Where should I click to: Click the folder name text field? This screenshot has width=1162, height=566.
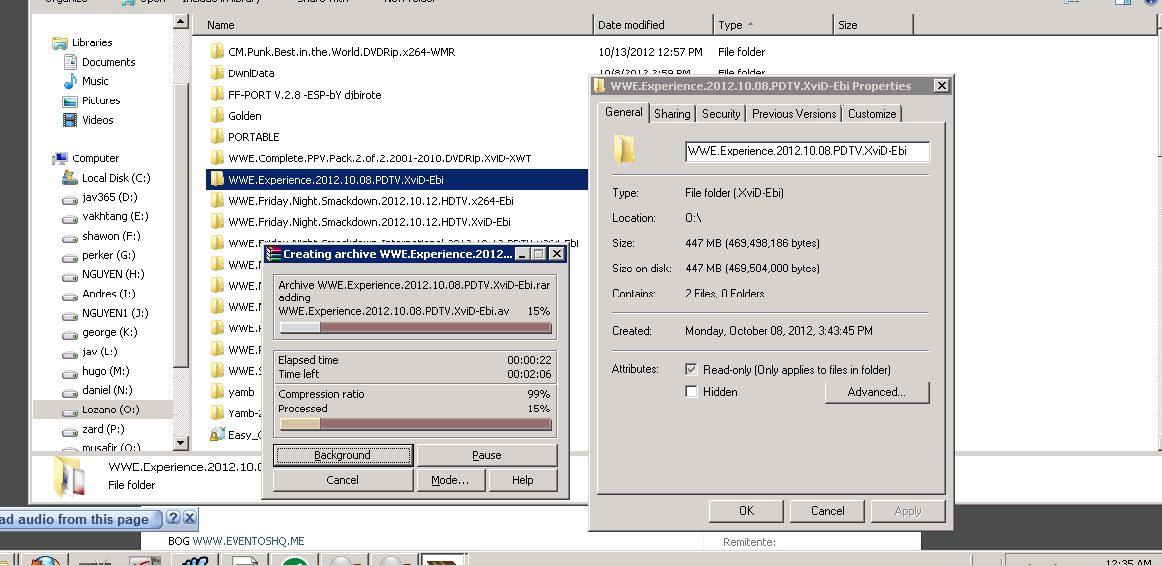807,151
